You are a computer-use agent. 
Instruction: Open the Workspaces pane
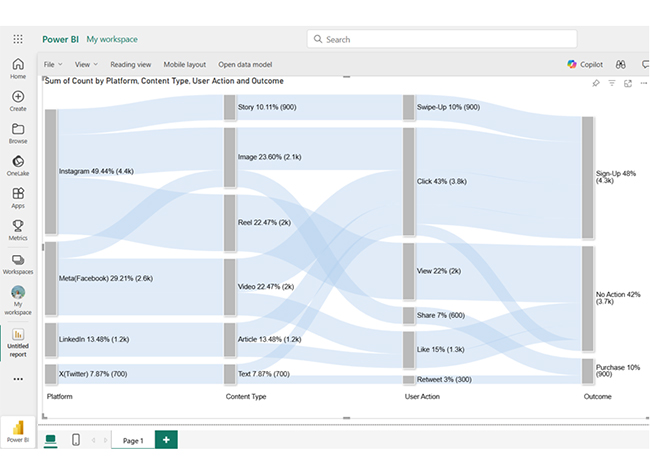tap(18, 264)
